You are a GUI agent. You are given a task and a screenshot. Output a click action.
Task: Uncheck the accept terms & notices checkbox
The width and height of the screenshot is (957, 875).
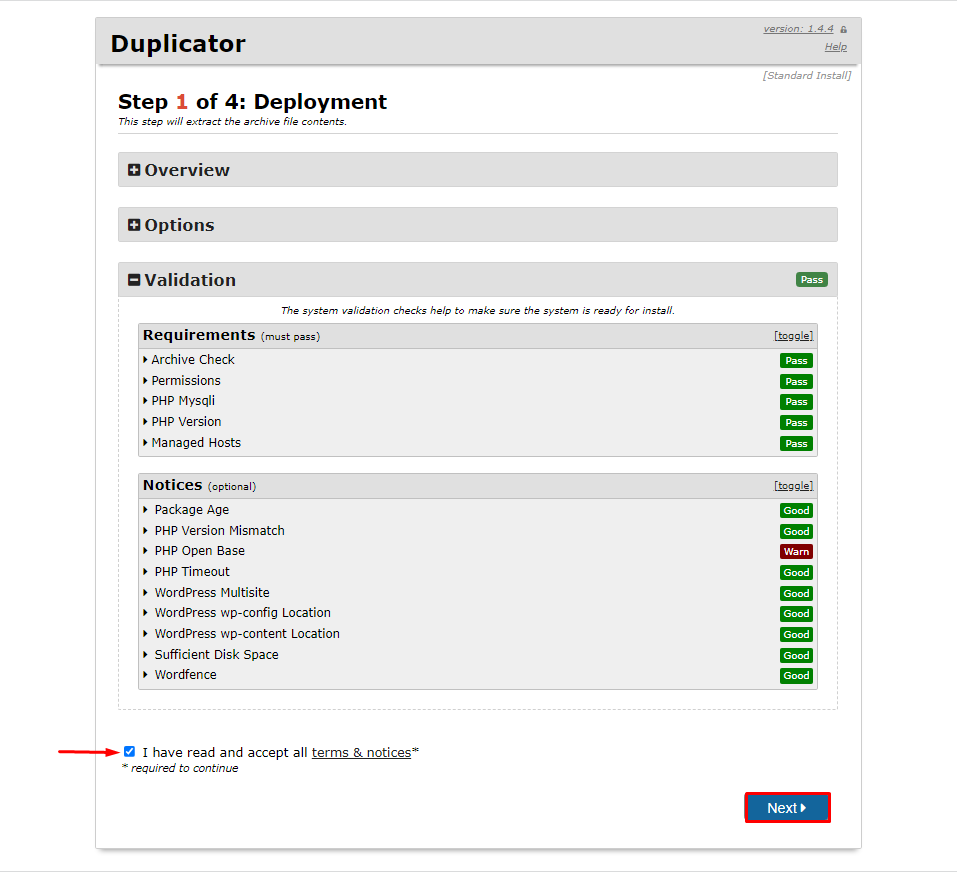point(129,752)
